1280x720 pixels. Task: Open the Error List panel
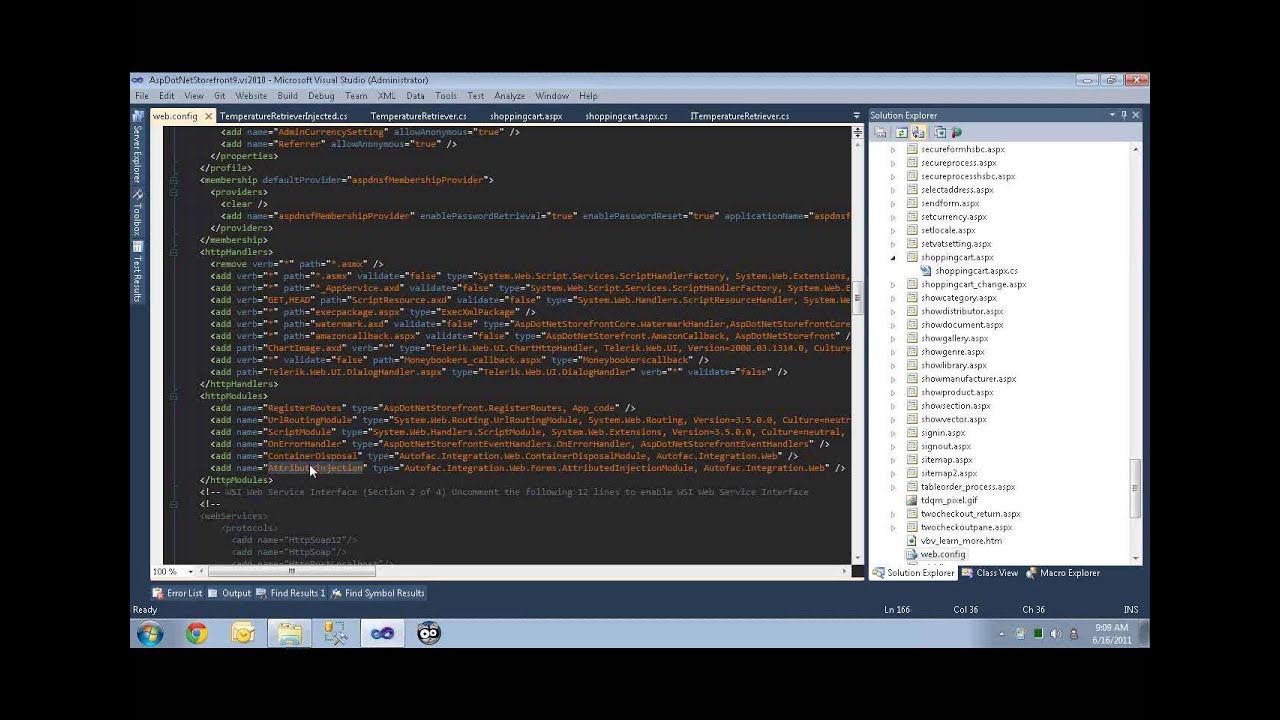(x=177, y=593)
